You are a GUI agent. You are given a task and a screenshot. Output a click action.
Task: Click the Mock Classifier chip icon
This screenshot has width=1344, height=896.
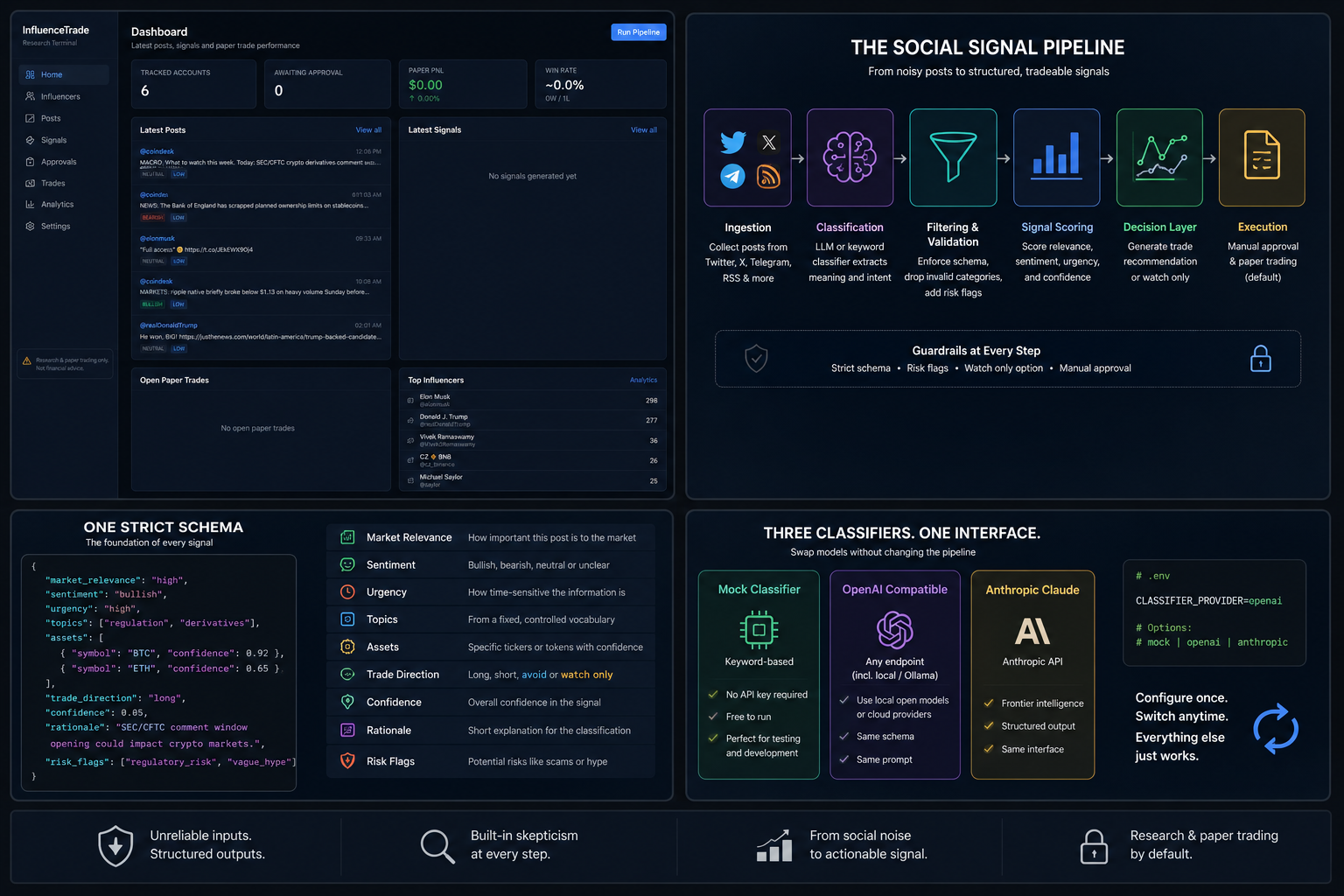tap(759, 630)
